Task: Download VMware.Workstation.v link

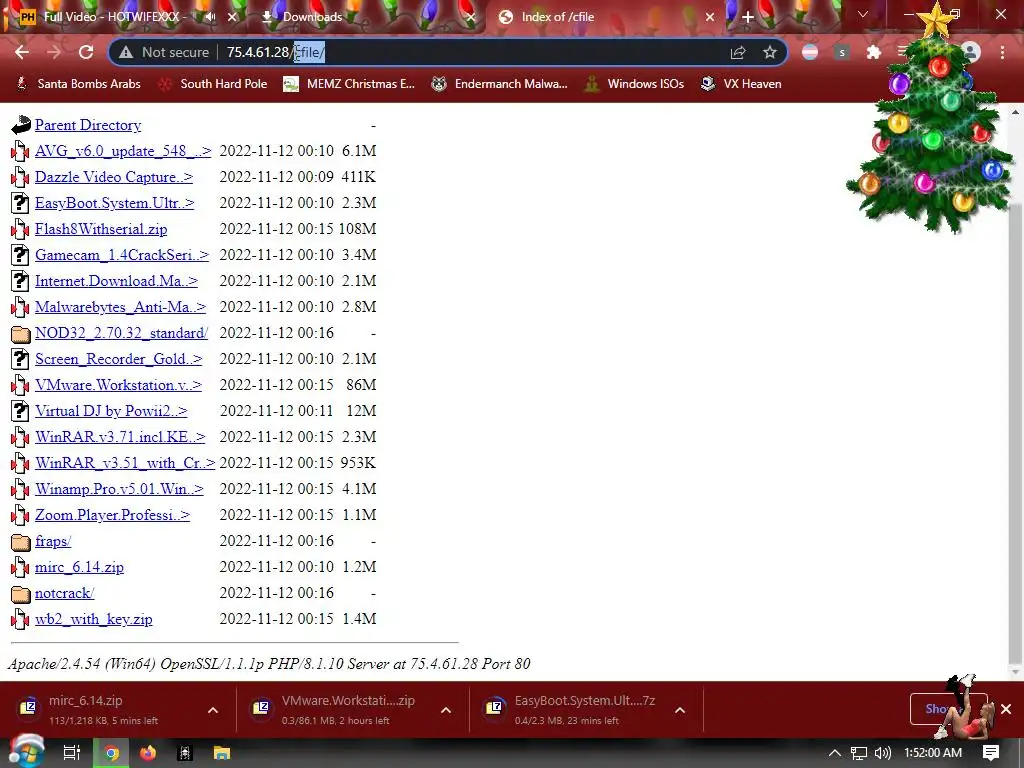Action: tap(118, 385)
